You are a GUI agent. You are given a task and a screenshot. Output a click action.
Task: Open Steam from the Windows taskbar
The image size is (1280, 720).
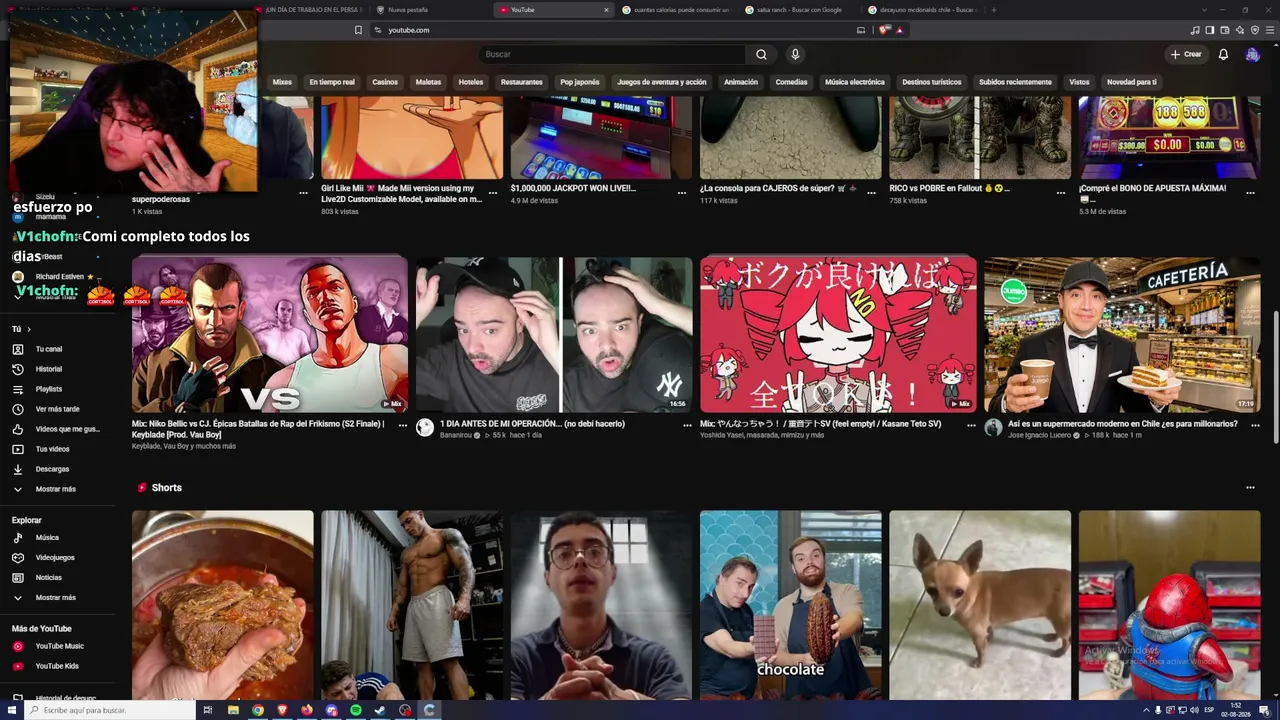(380, 710)
